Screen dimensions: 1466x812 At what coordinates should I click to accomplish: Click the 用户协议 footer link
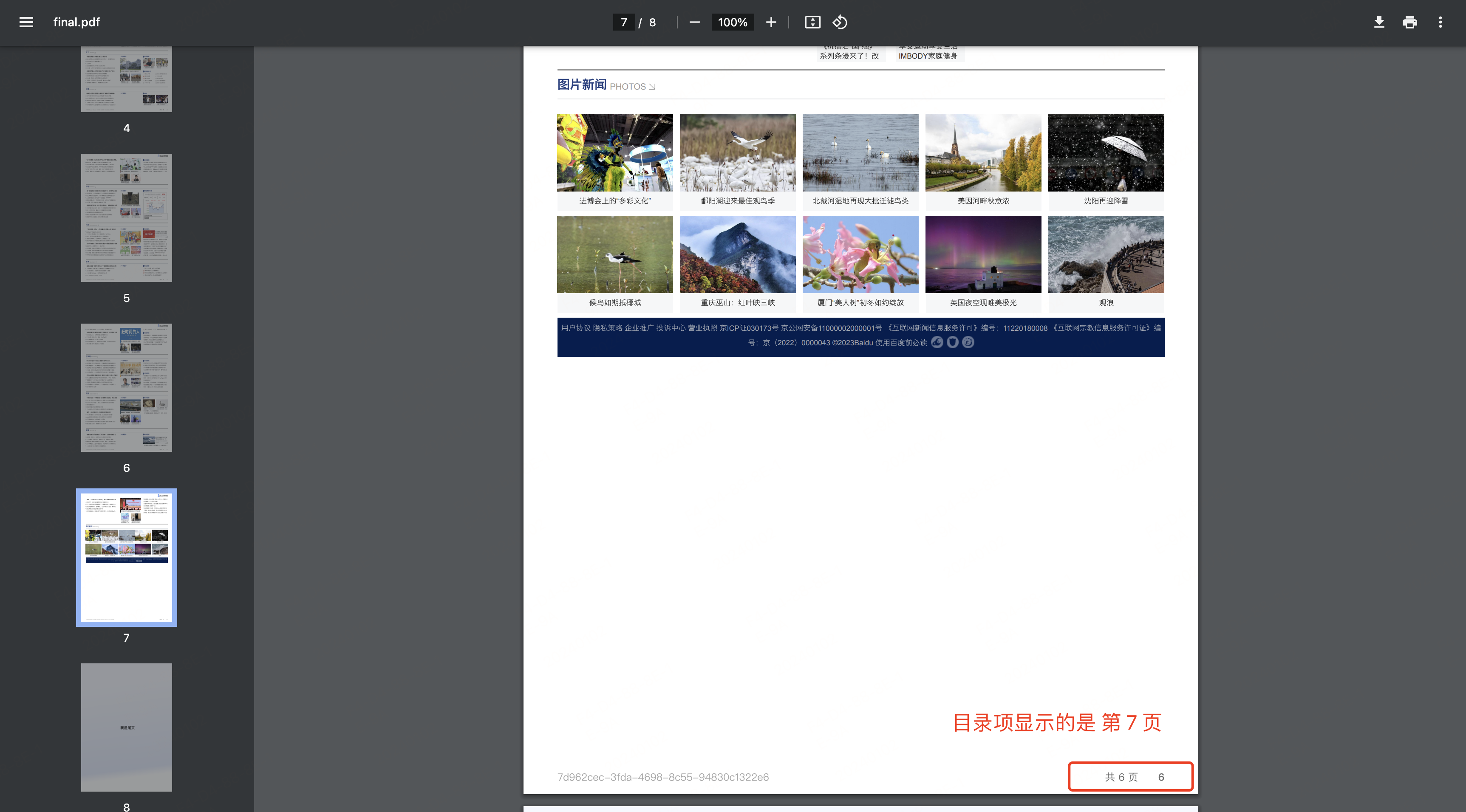click(575, 328)
